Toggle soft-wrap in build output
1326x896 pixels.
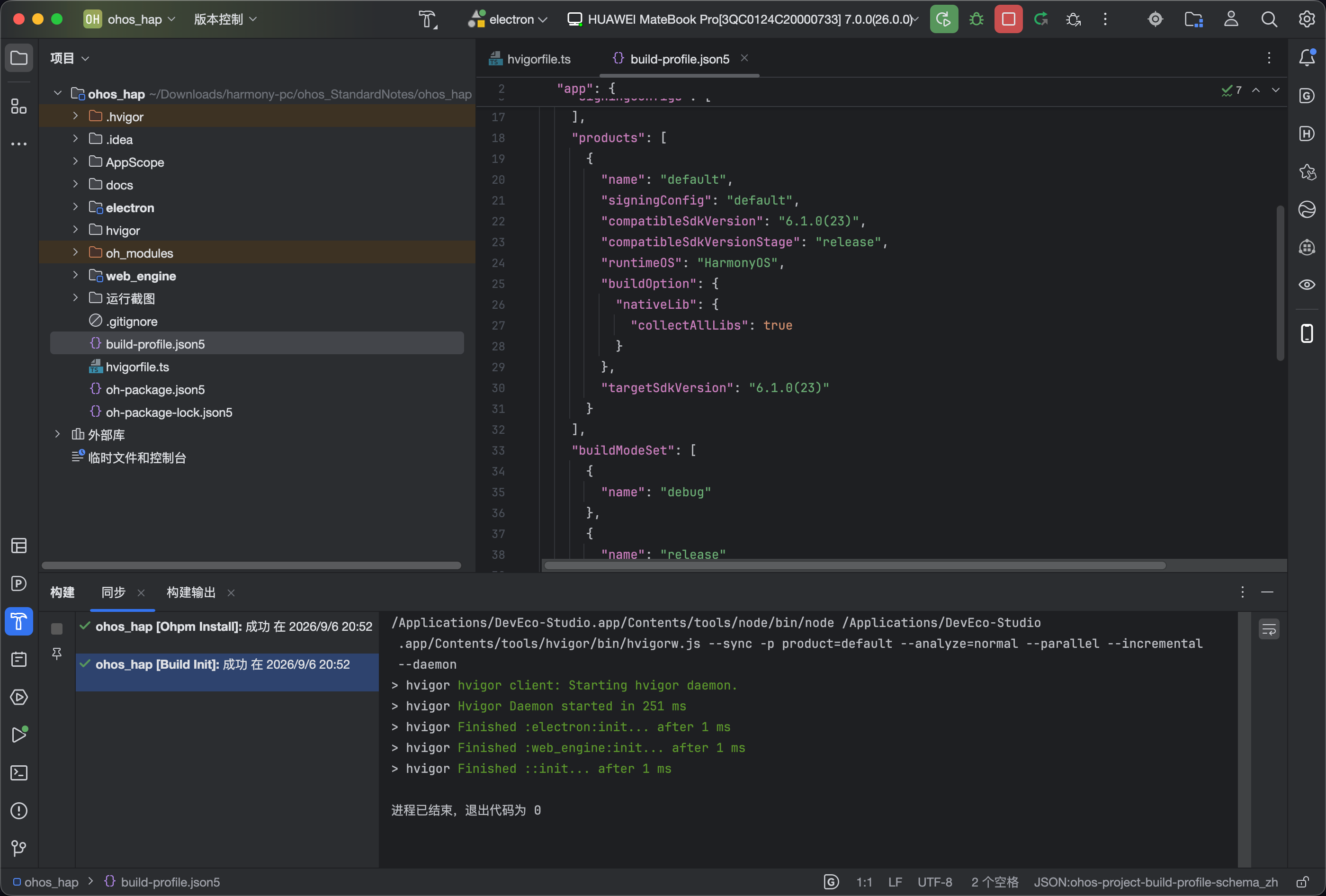[x=1269, y=629]
